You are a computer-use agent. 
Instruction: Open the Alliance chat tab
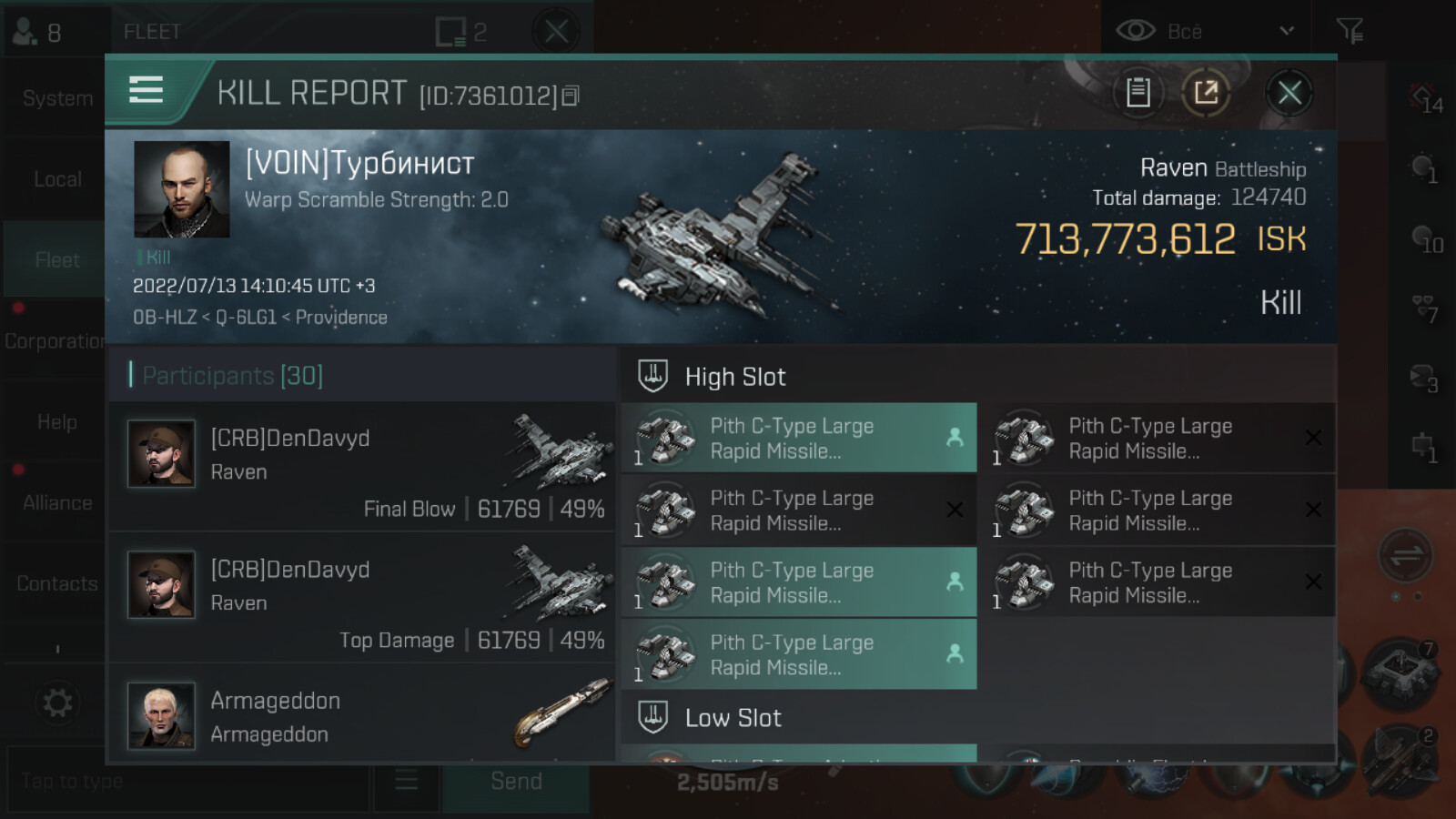[56, 502]
